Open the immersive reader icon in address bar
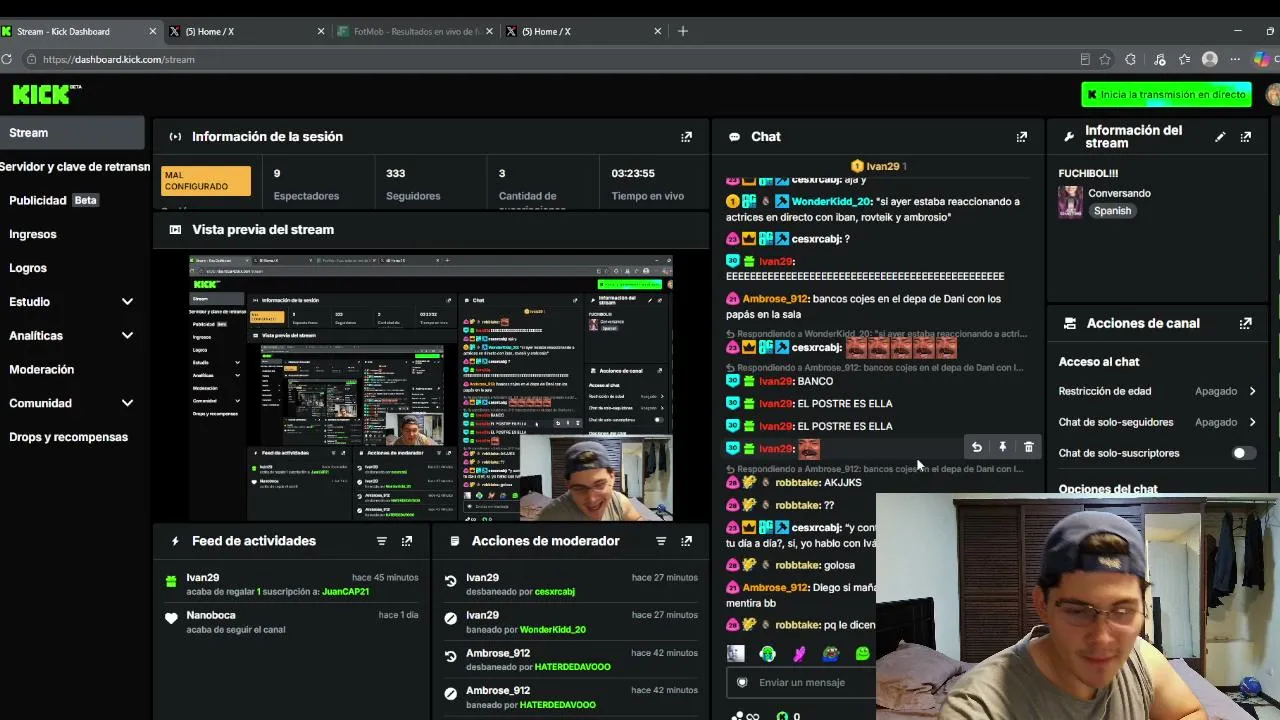This screenshot has height=720, width=1280. pos(1085,59)
